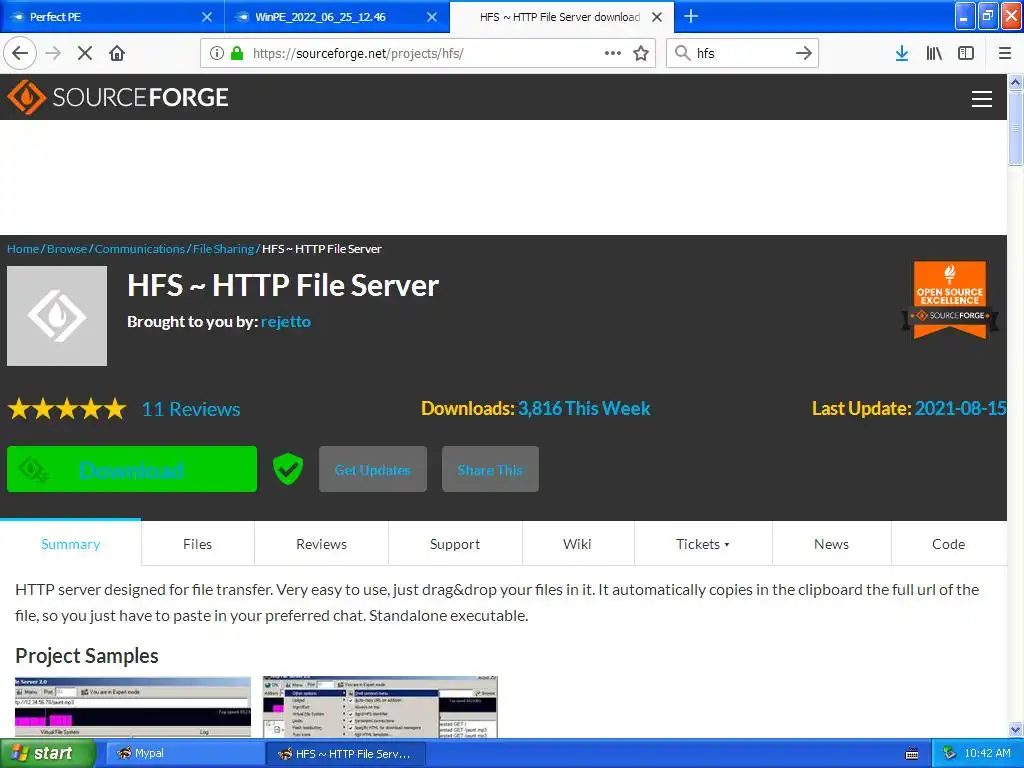Stop loading the page

click(85, 53)
